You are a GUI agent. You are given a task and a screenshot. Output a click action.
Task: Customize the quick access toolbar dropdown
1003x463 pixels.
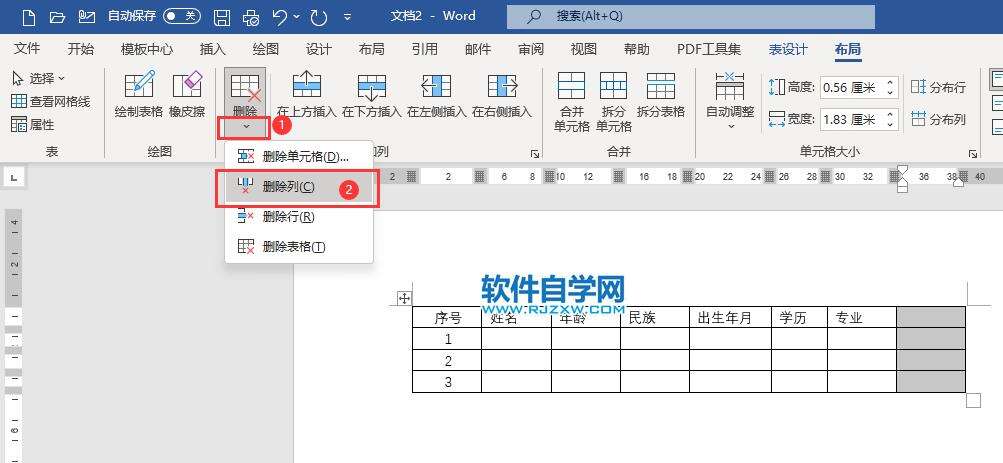[x=347, y=17]
